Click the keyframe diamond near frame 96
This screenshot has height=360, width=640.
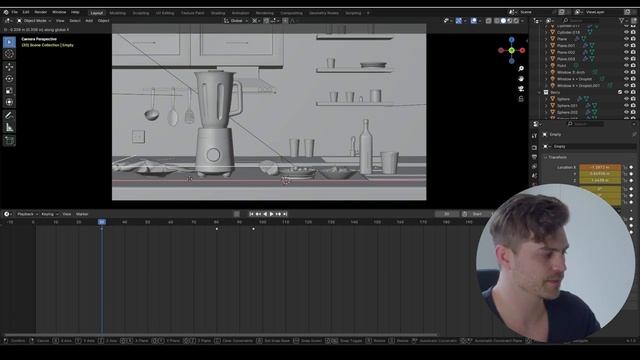coord(253,229)
